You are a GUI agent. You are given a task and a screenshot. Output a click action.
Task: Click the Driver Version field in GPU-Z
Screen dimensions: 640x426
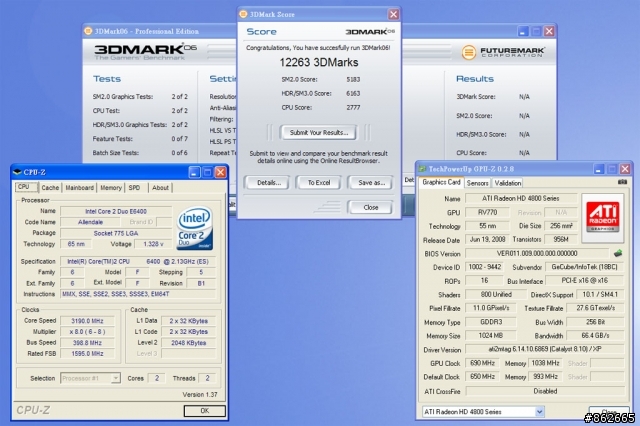click(x=545, y=349)
